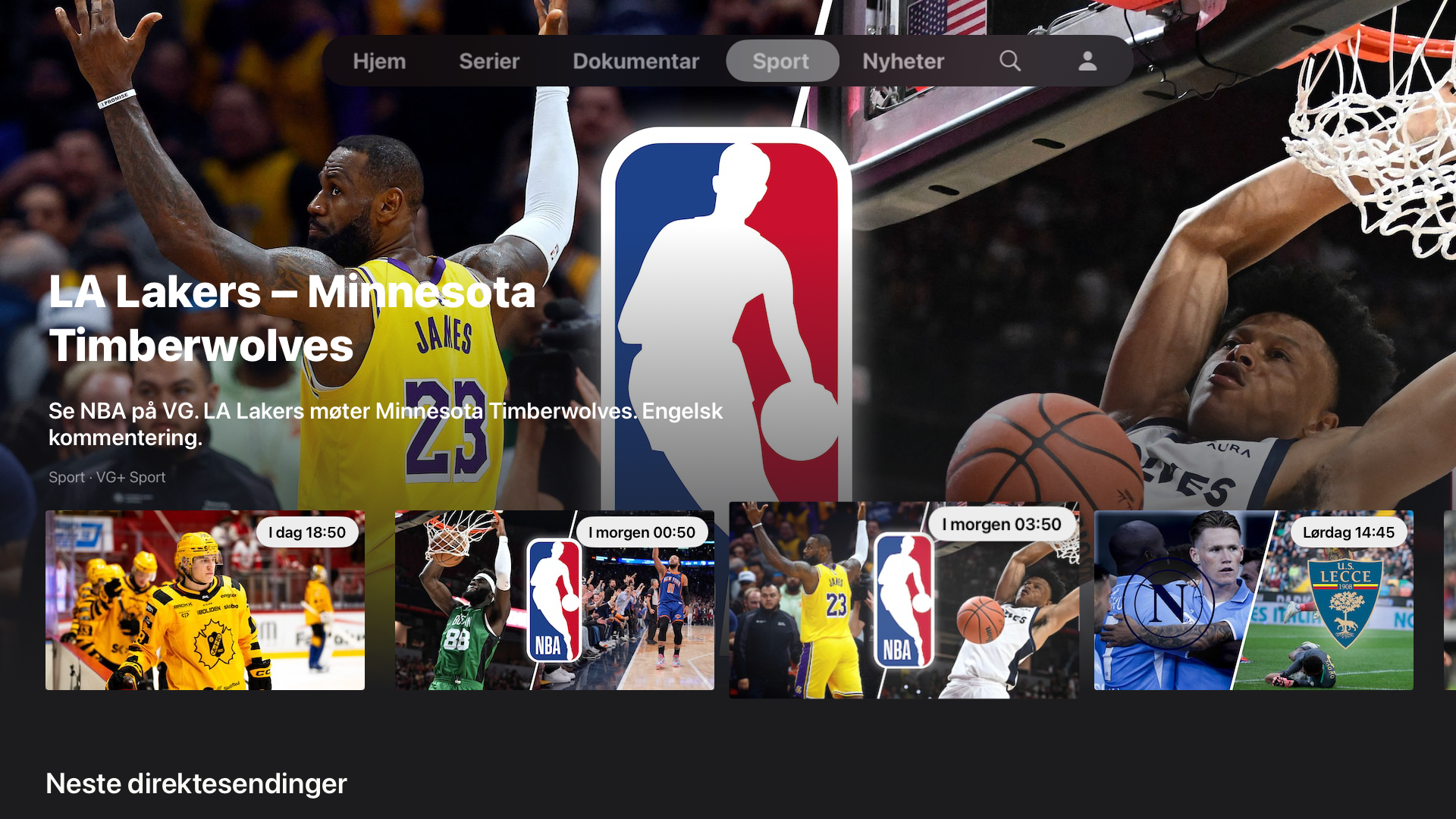
Task: Click the NBA logo on the 03:50 card
Action: (x=904, y=600)
